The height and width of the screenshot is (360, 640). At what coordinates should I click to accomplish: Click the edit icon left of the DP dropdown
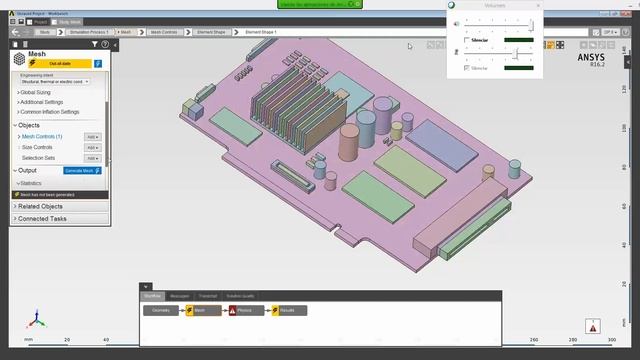click(x=596, y=32)
